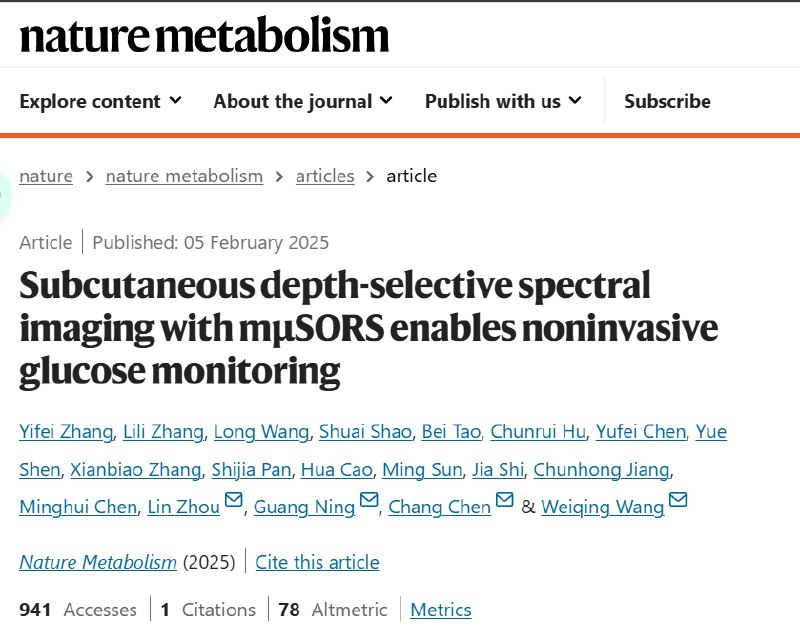Expand the Publish with us menu
Image resolution: width=800 pixels, height=642 pixels.
(502, 101)
